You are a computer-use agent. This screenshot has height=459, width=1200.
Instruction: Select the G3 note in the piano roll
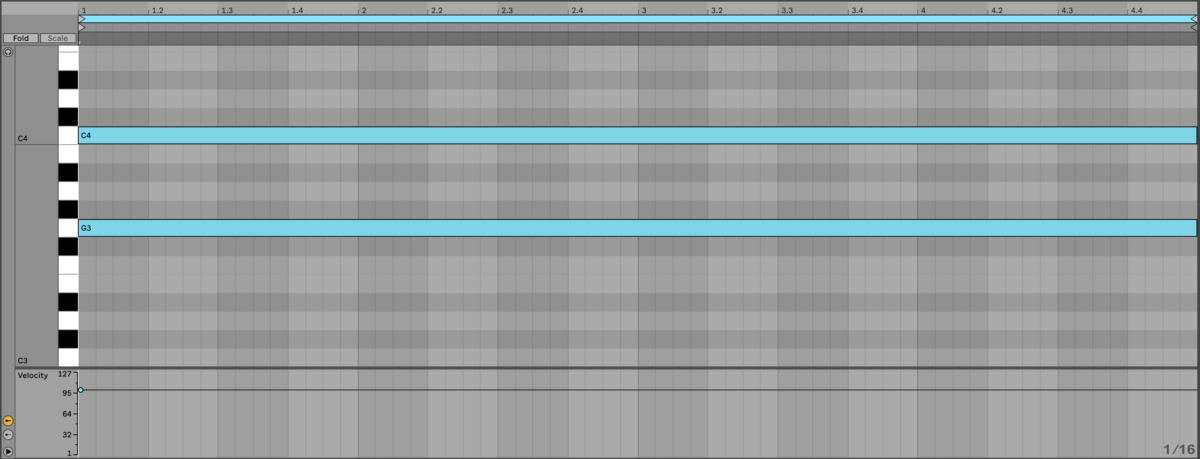[637, 228]
